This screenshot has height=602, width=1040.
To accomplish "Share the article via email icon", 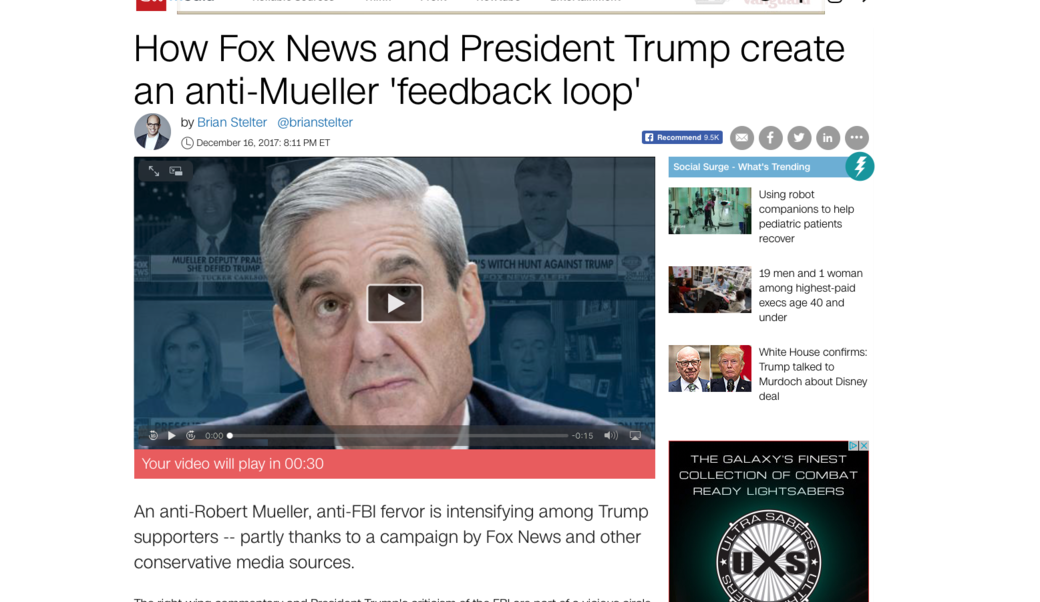I will [x=742, y=138].
